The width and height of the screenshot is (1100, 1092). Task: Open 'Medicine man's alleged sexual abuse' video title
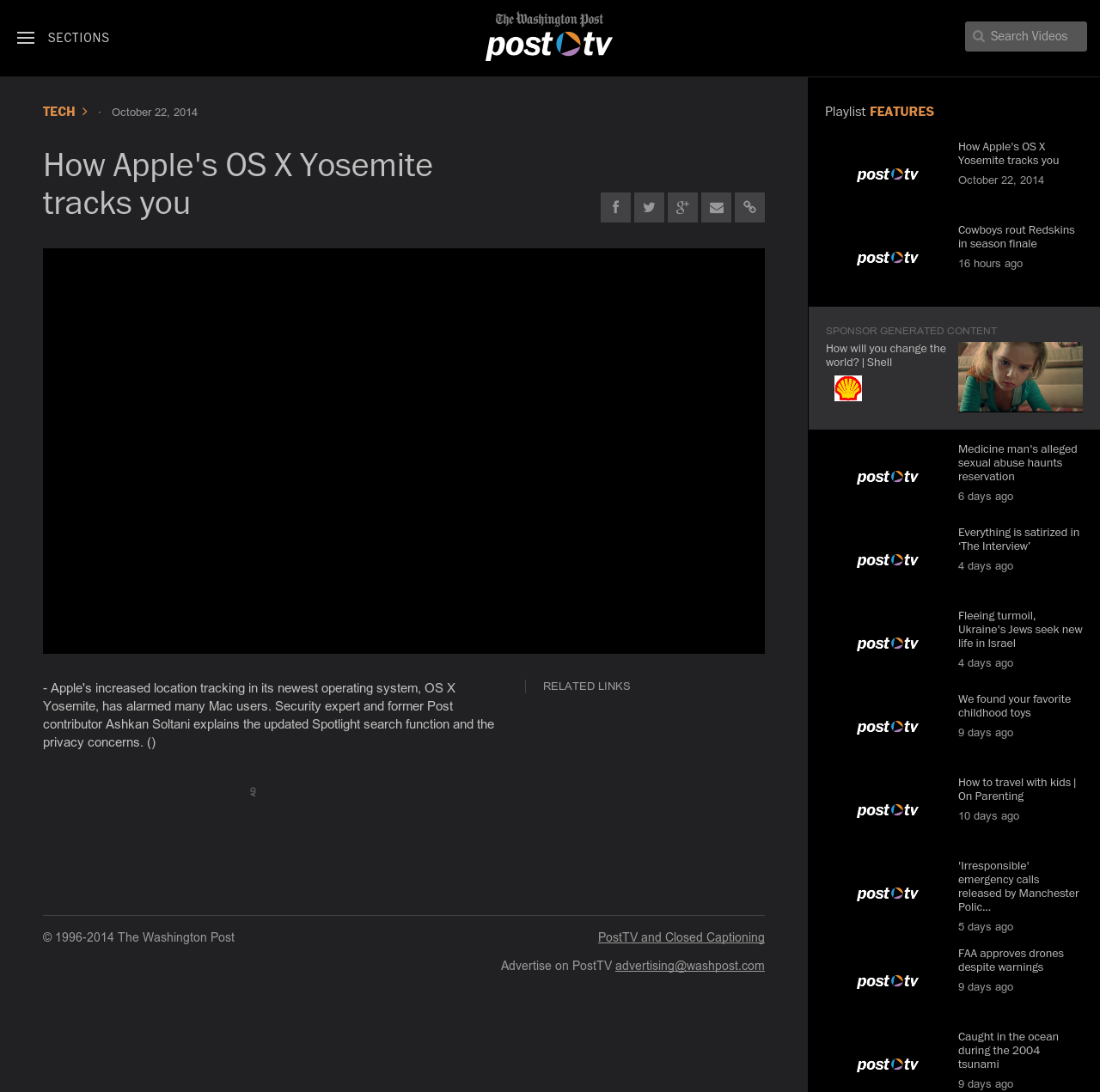coord(1017,463)
